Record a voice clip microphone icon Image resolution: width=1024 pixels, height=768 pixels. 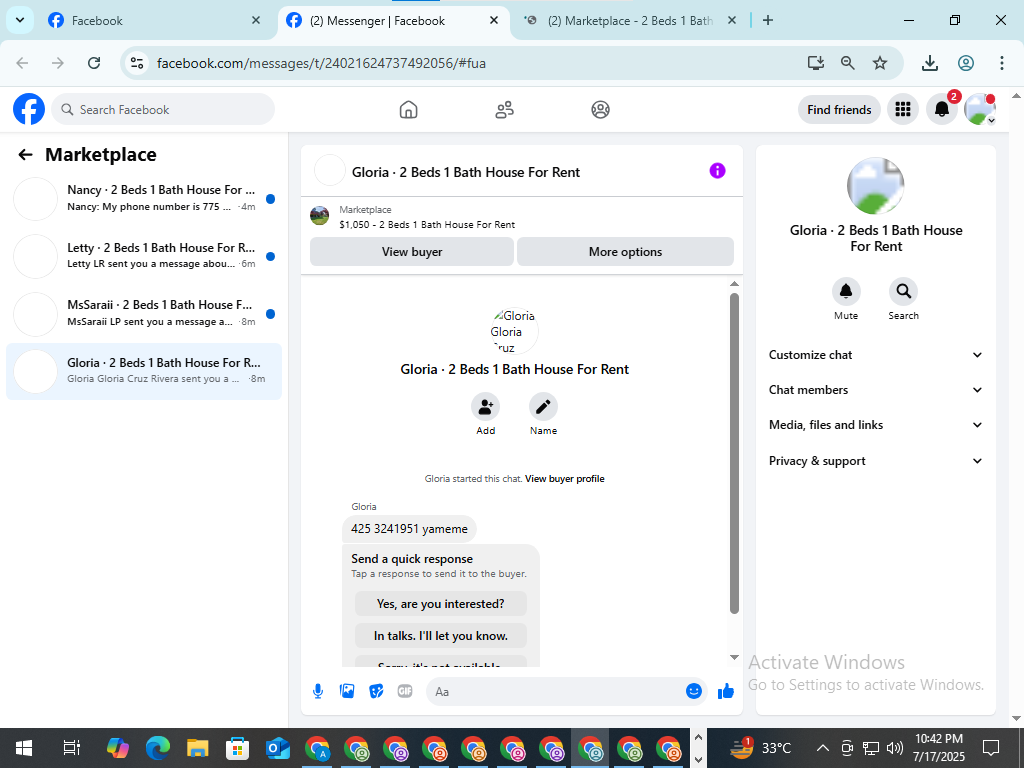coord(318,691)
